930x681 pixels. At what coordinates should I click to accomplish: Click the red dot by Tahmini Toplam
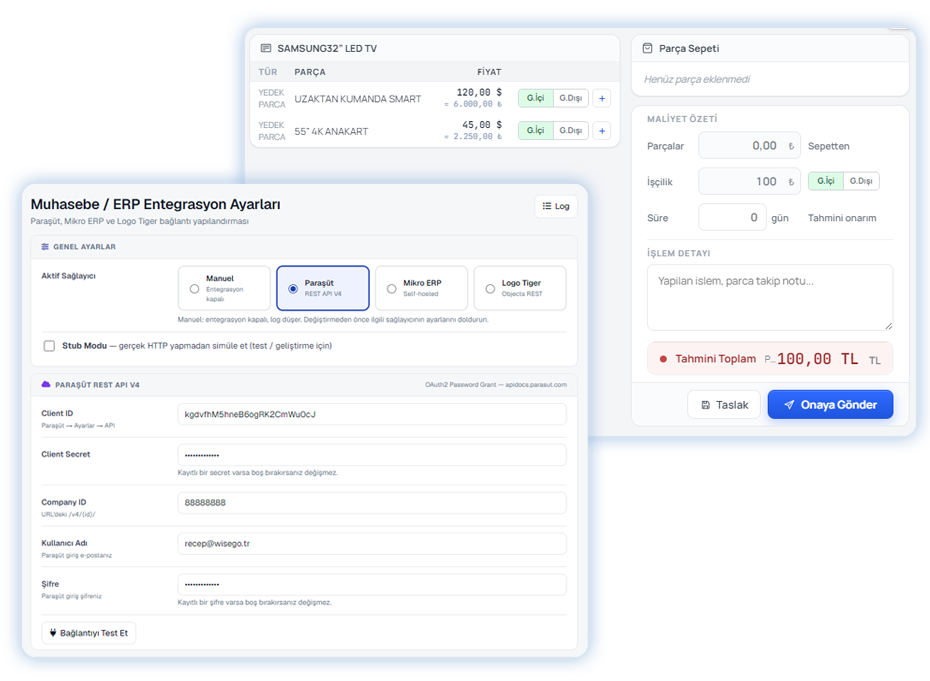click(663, 359)
